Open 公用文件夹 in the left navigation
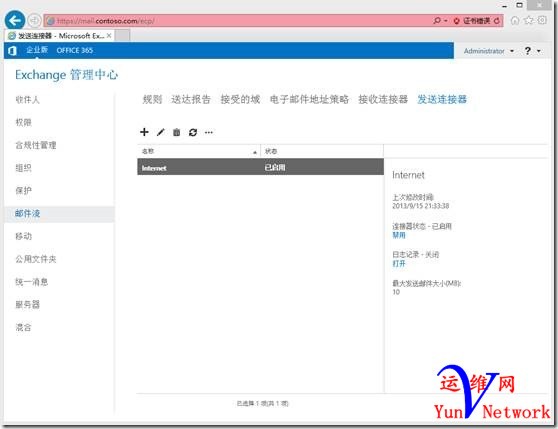 click(36, 259)
